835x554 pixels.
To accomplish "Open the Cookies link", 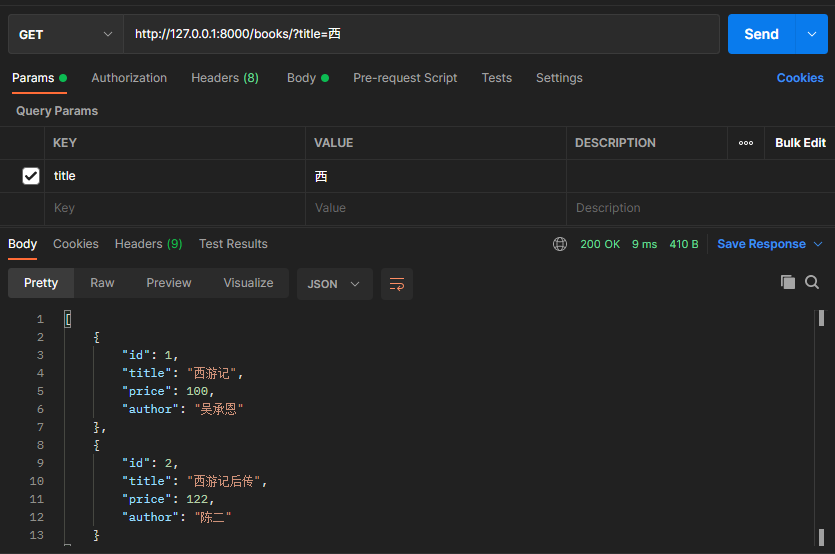I will point(800,78).
